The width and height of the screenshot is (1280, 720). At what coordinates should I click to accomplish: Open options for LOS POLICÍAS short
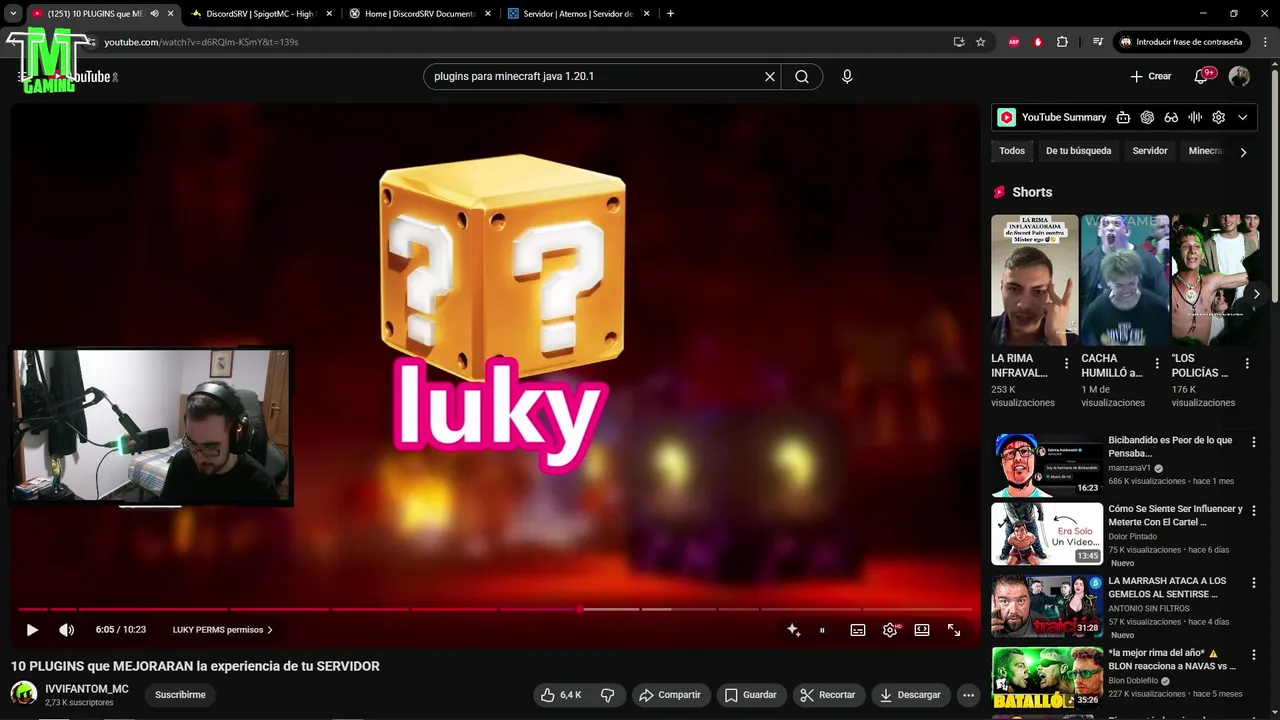1247,364
